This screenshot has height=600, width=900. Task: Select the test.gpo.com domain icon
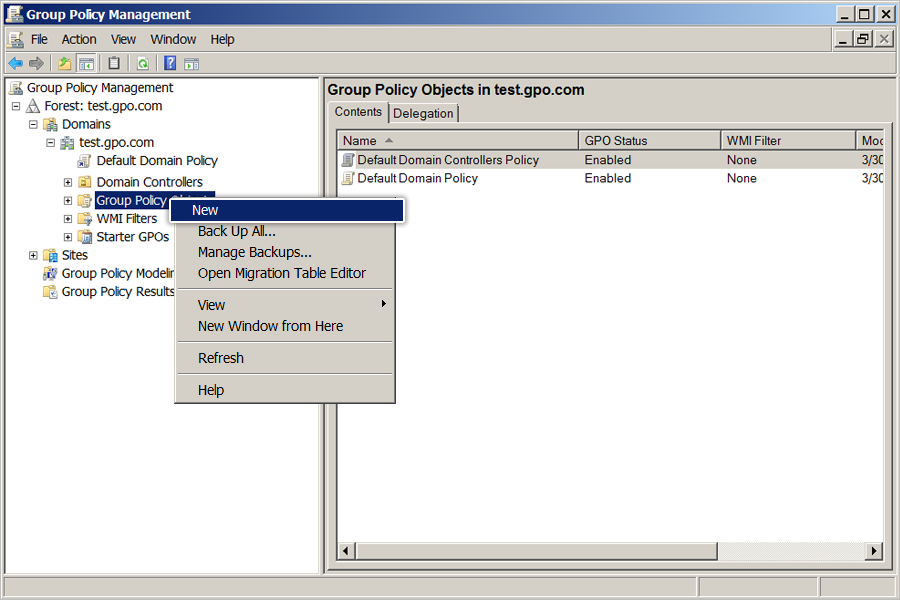[x=68, y=142]
